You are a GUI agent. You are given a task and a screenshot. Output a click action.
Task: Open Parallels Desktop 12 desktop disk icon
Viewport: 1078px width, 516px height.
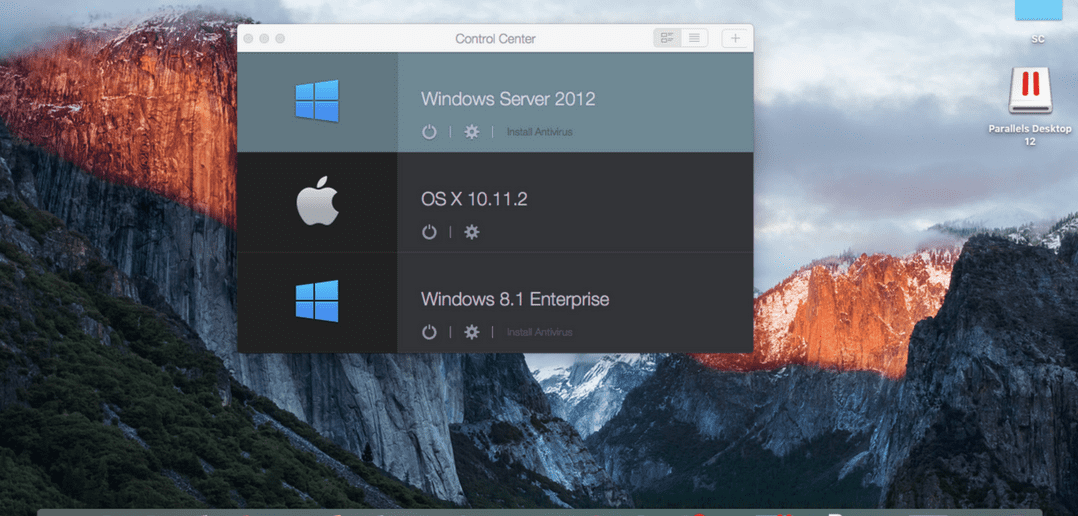pos(1030,90)
